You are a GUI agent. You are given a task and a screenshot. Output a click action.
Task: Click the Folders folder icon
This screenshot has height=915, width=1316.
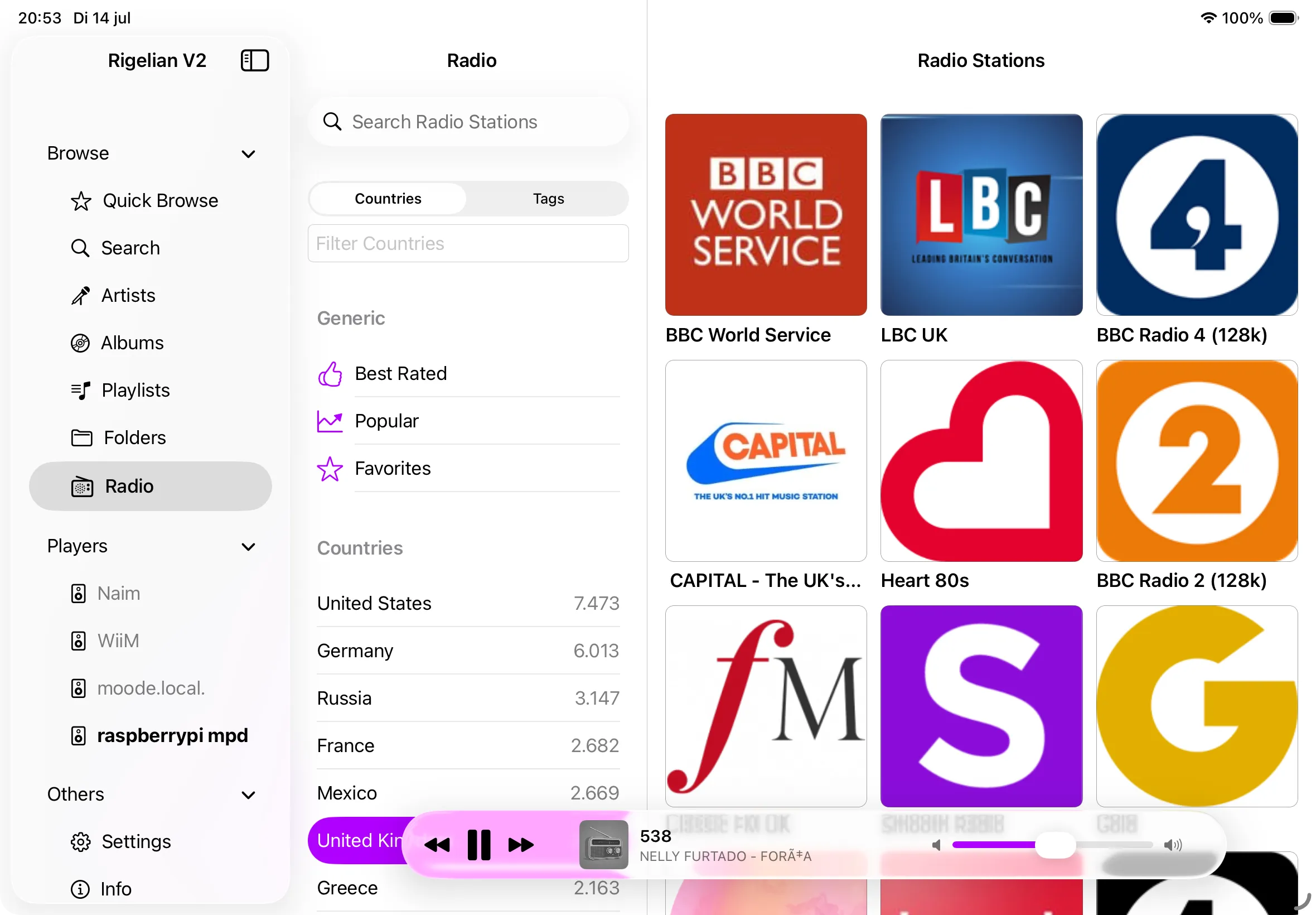point(81,438)
